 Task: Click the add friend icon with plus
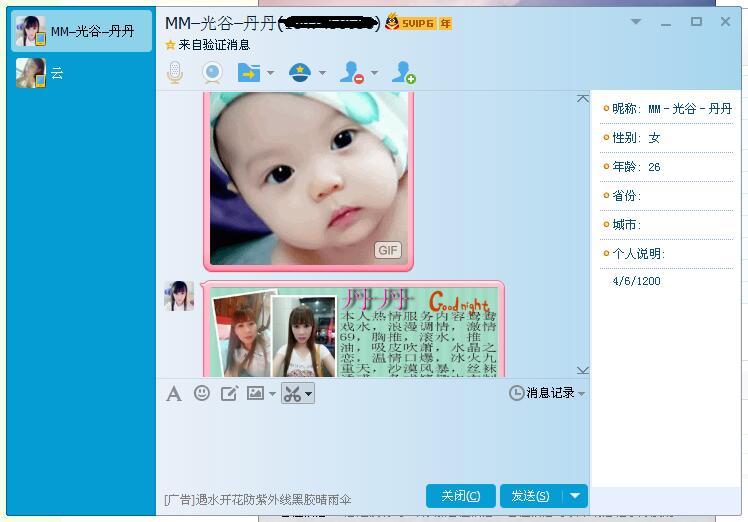[403, 73]
